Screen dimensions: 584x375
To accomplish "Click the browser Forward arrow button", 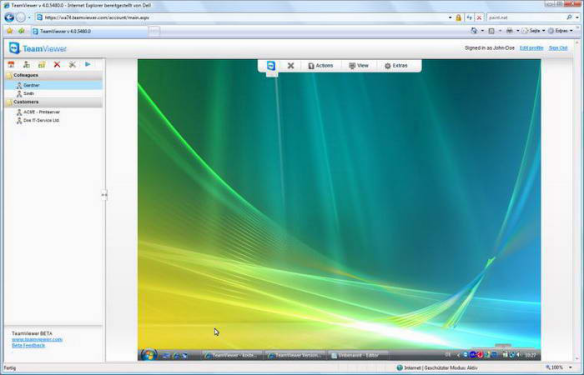I will (21, 17).
